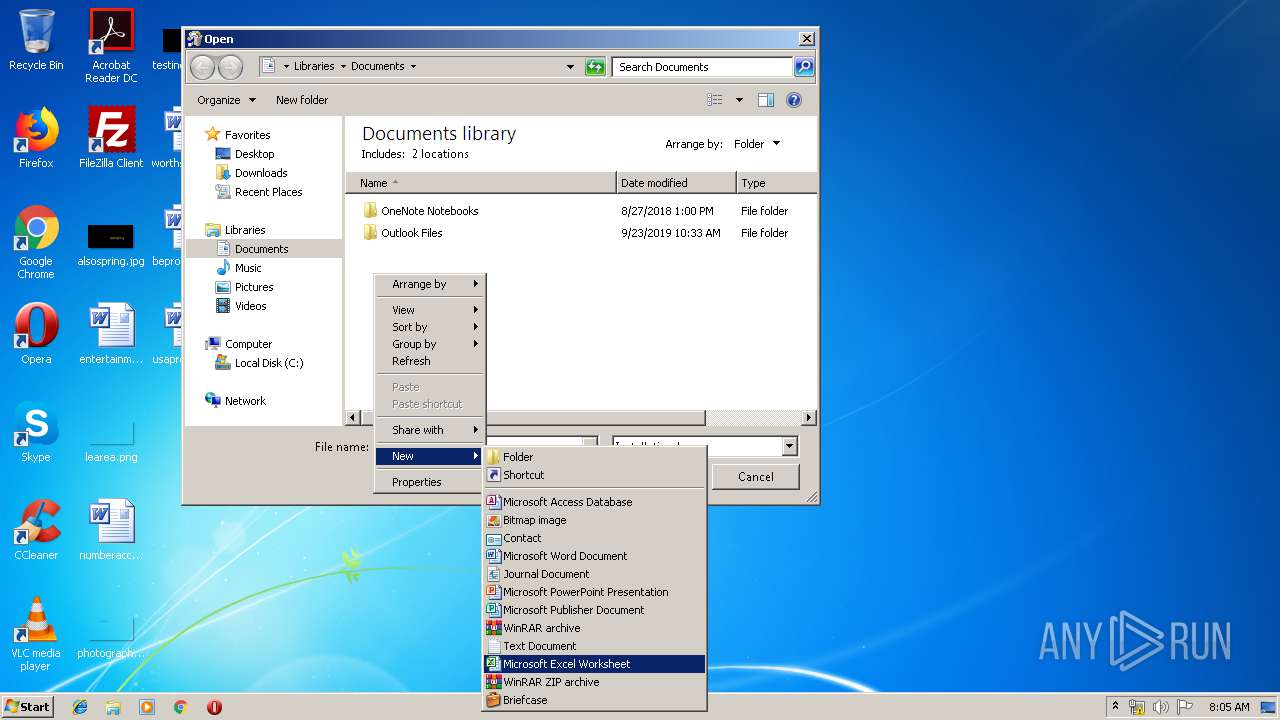
Task: Toggle the preview pane icon
Action: pos(766,100)
